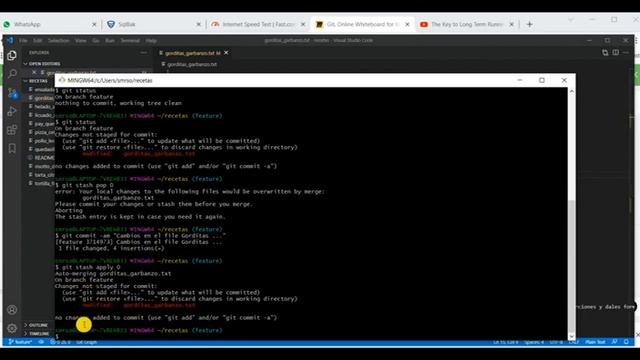
Task: Close the YouTube Key to Long Term tab
Action: (x=511, y=24)
